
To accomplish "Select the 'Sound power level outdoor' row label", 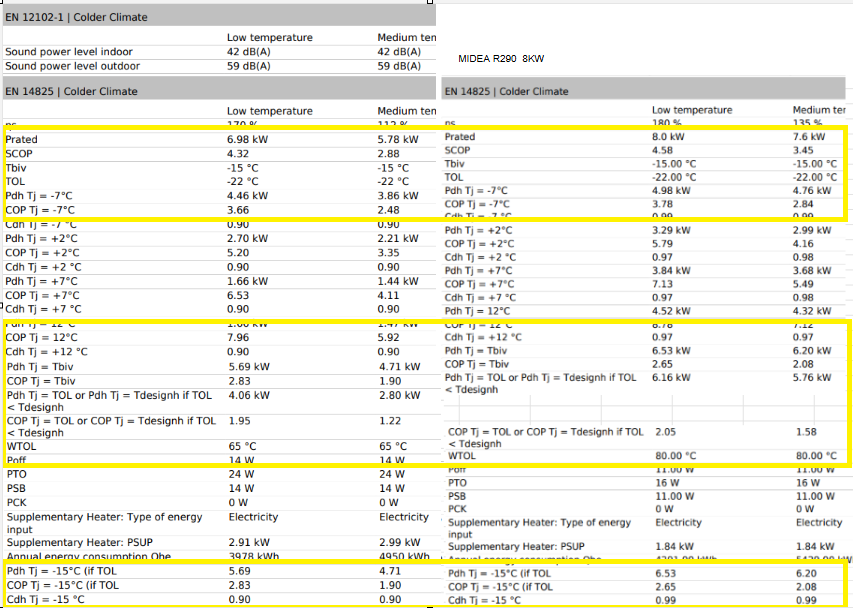I will coord(72,66).
